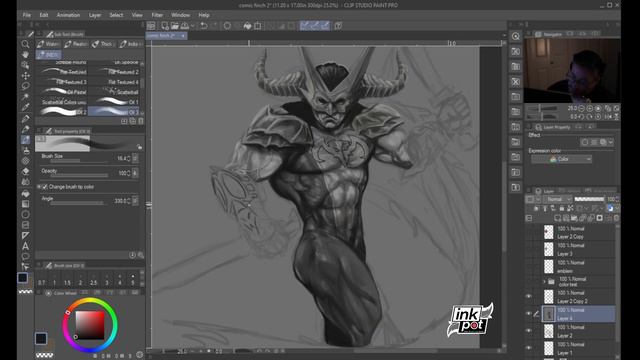Open the Window menu

[180, 15]
